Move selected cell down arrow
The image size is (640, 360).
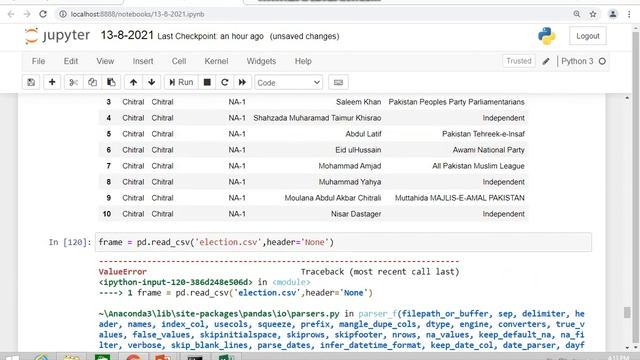pos(151,82)
